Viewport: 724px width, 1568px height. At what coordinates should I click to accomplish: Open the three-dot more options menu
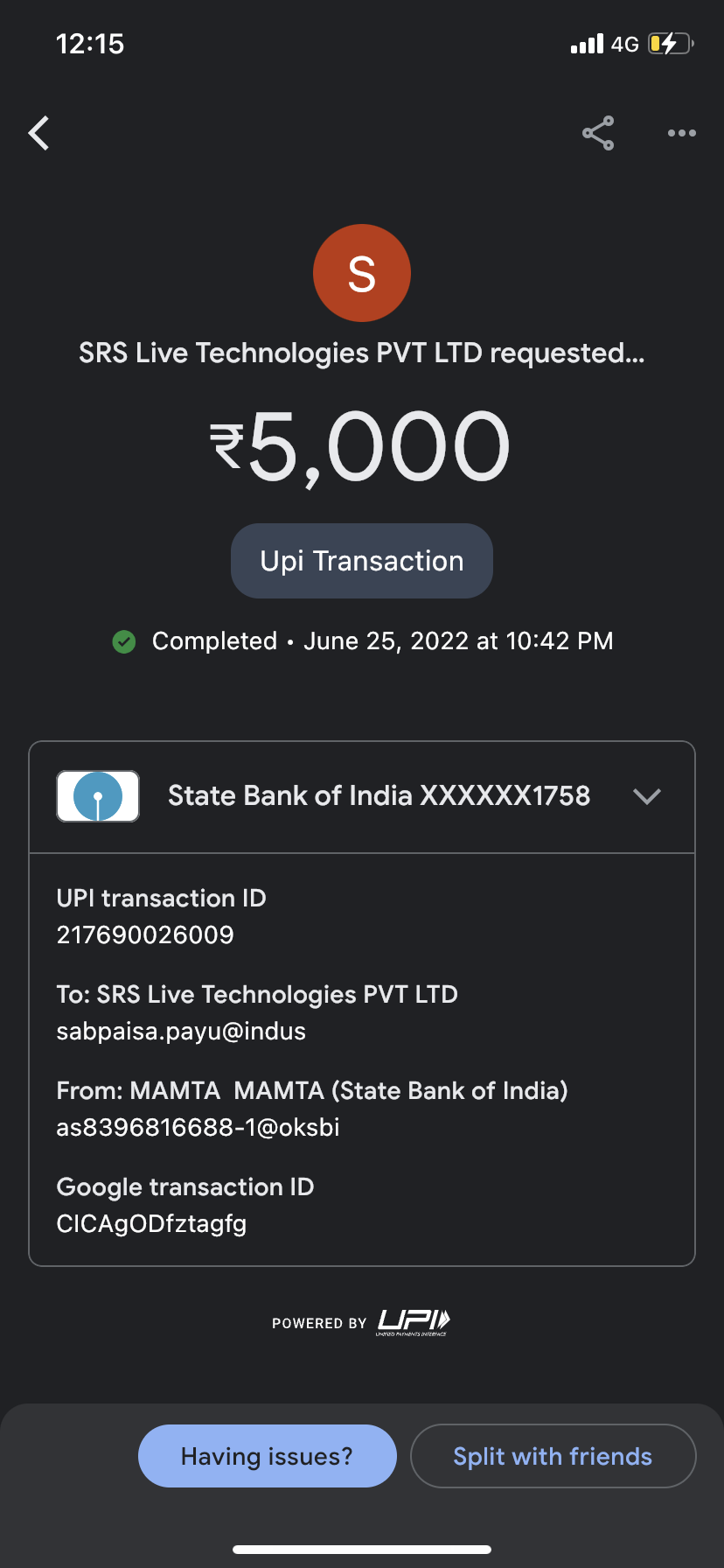(x=681, y=134)
